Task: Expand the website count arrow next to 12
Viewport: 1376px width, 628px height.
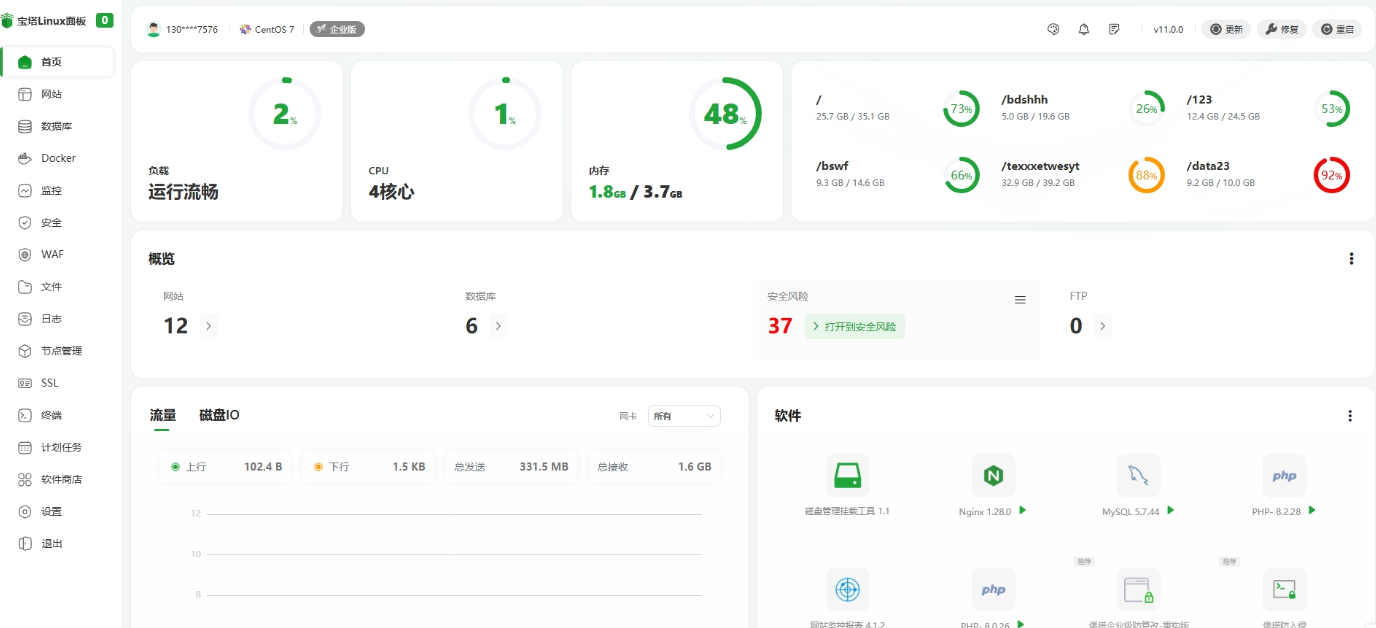Action: point(208,326)
